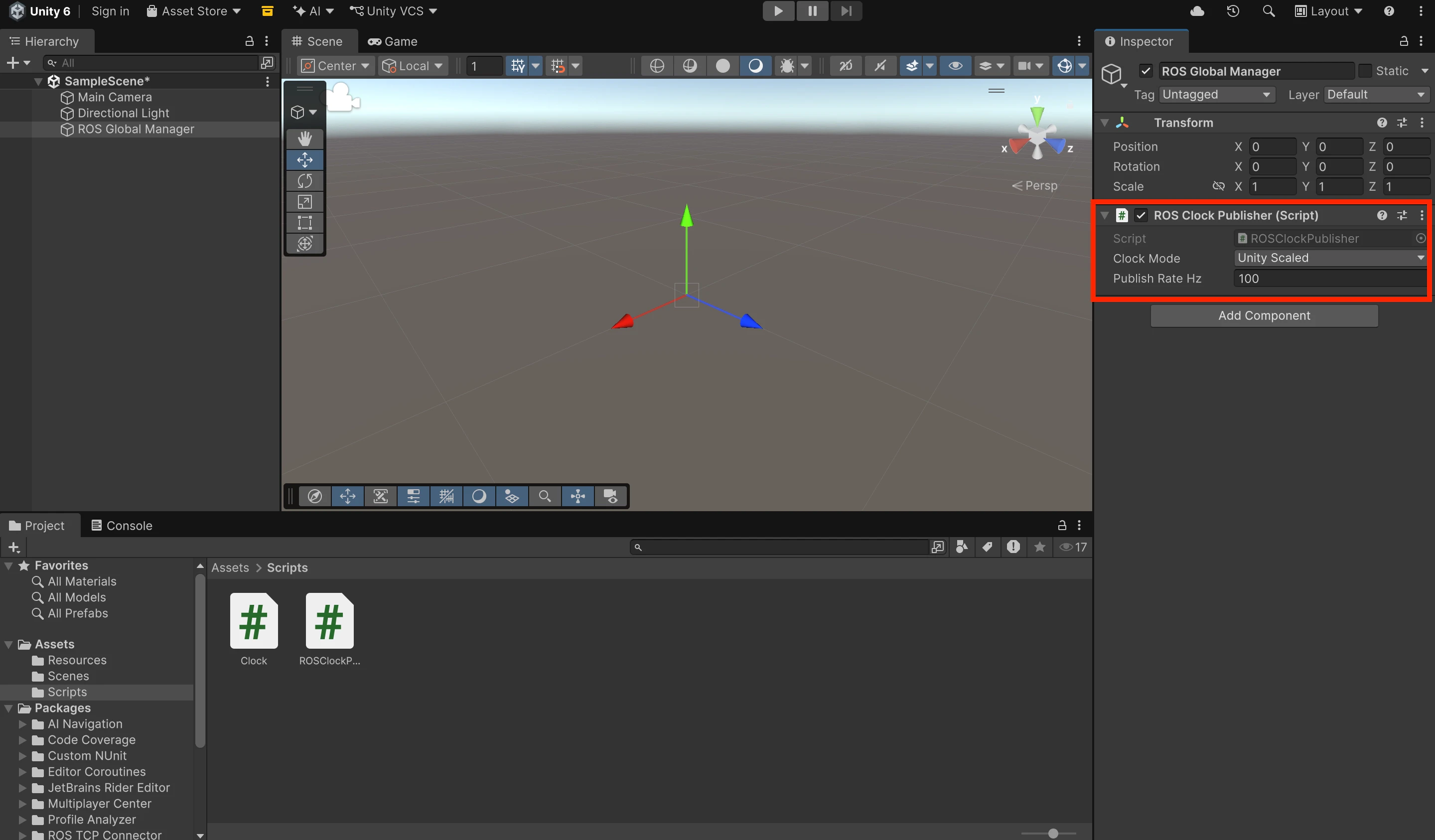Open the Tag dropdown
This screenshot has width=1435, height=840.
[1216, 95]
